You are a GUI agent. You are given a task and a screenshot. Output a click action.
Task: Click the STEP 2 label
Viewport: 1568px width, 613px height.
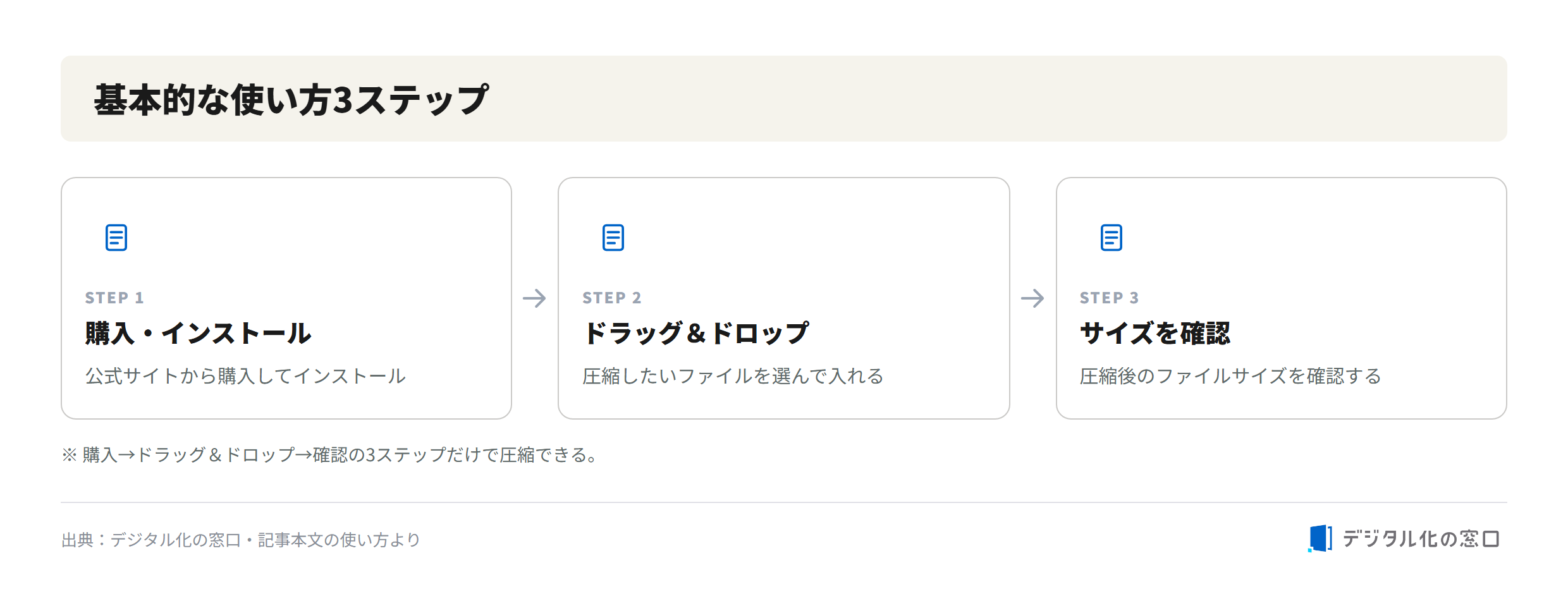coord(612,298)
